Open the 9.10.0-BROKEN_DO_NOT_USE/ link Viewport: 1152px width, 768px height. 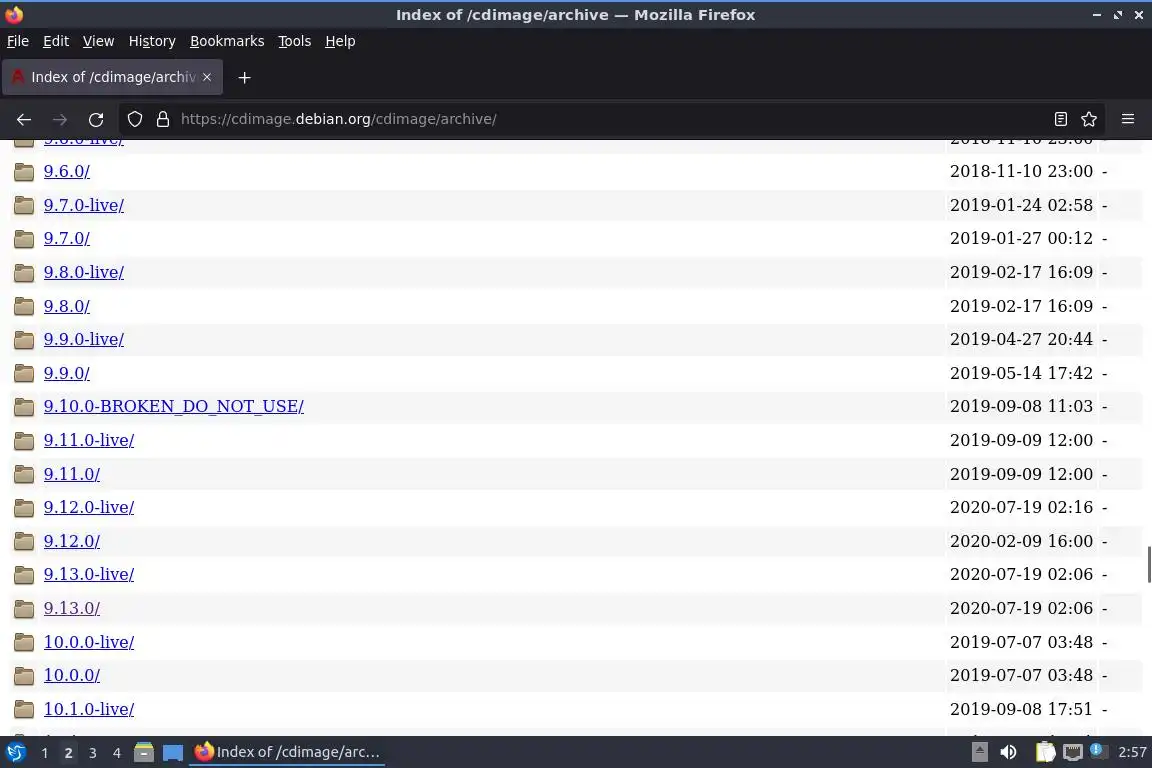click(173, 406)
